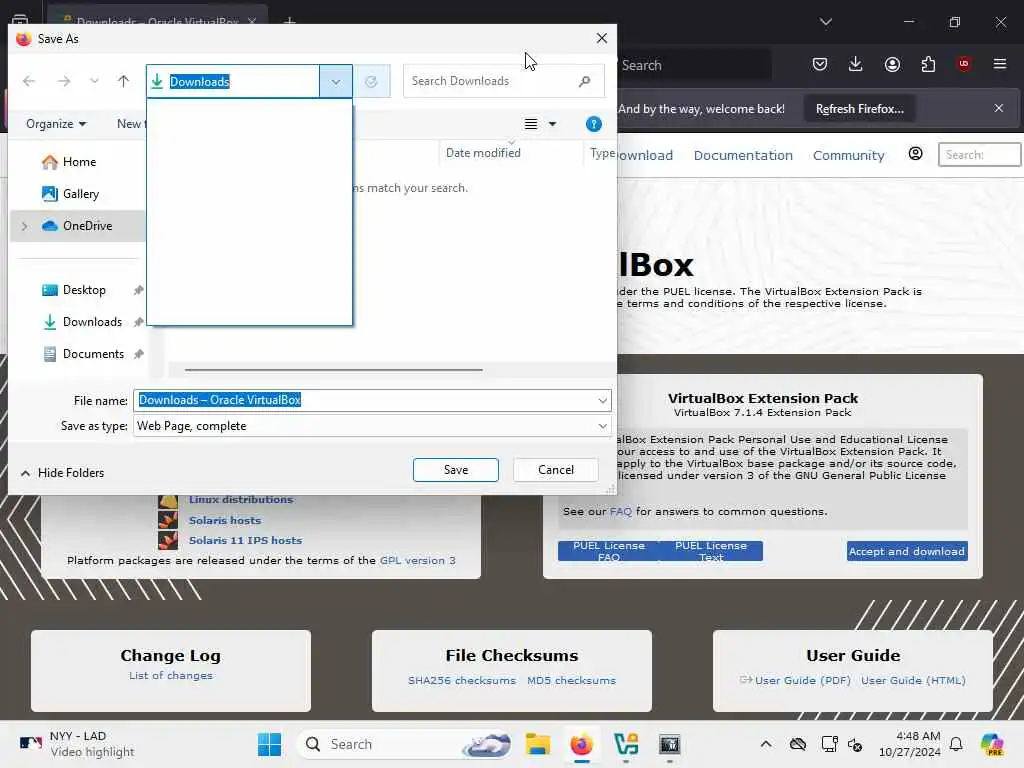Open view options dropdown arrow
The height and width of the screenshot is (768, 1024).
(552, 124)
